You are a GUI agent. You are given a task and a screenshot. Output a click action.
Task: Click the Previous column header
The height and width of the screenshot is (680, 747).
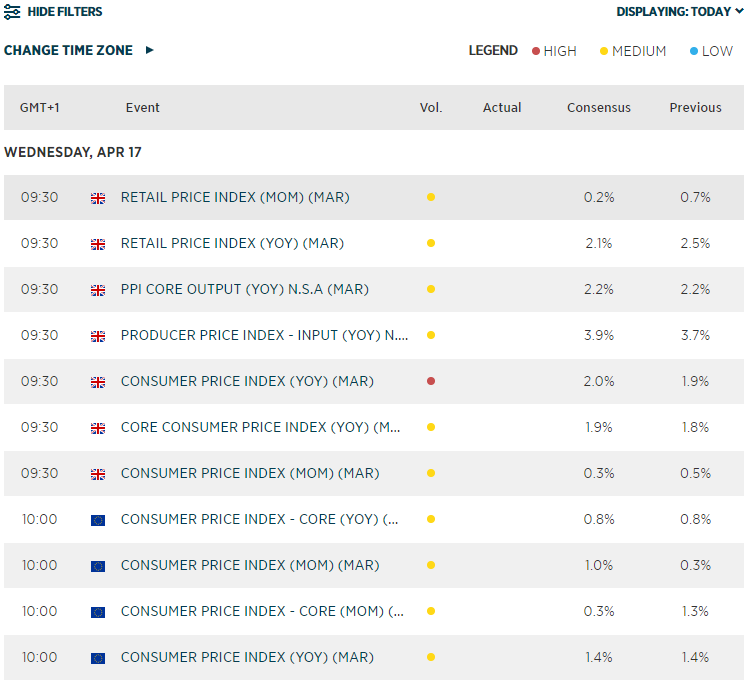point(695,108)
